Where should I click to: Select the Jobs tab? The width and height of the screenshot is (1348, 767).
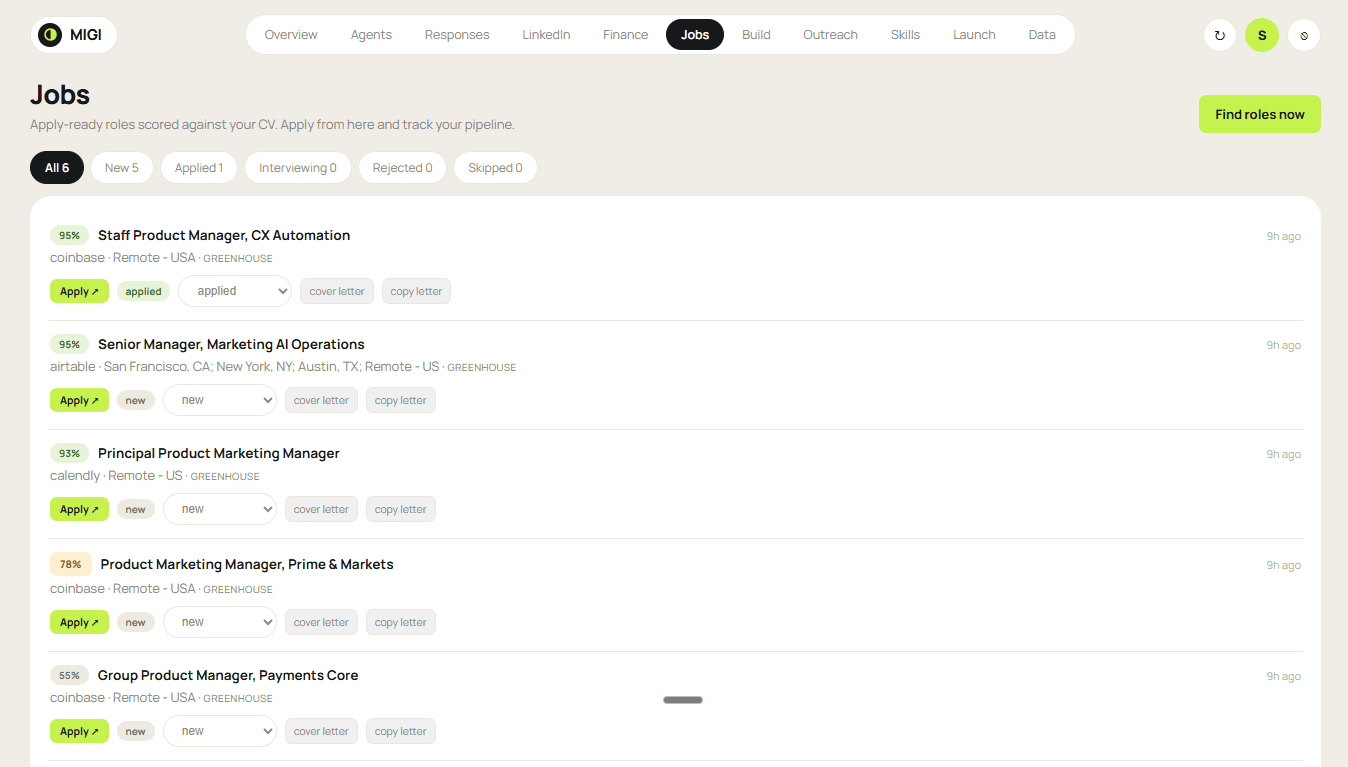pos(695,35)
